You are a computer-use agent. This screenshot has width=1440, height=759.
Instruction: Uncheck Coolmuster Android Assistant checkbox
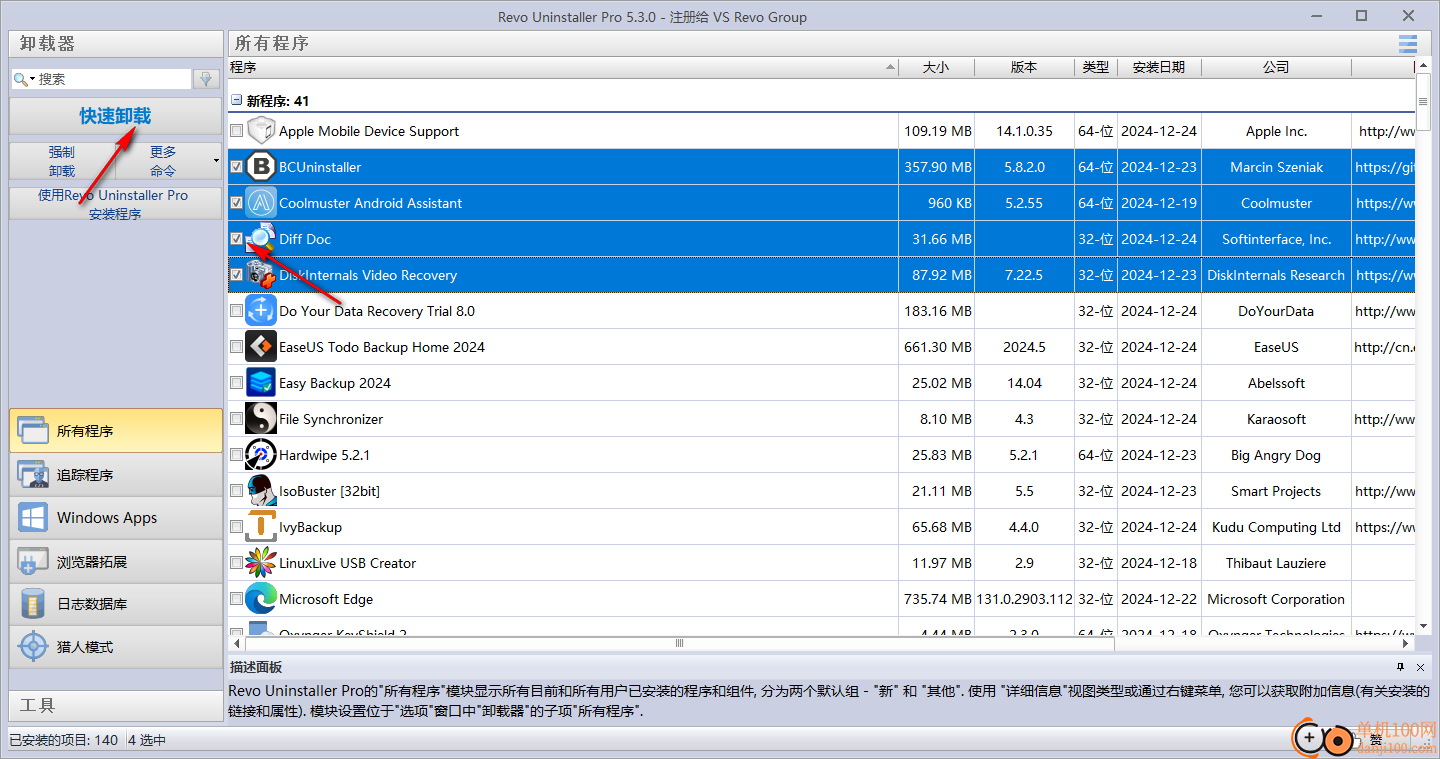coord(236,203)
